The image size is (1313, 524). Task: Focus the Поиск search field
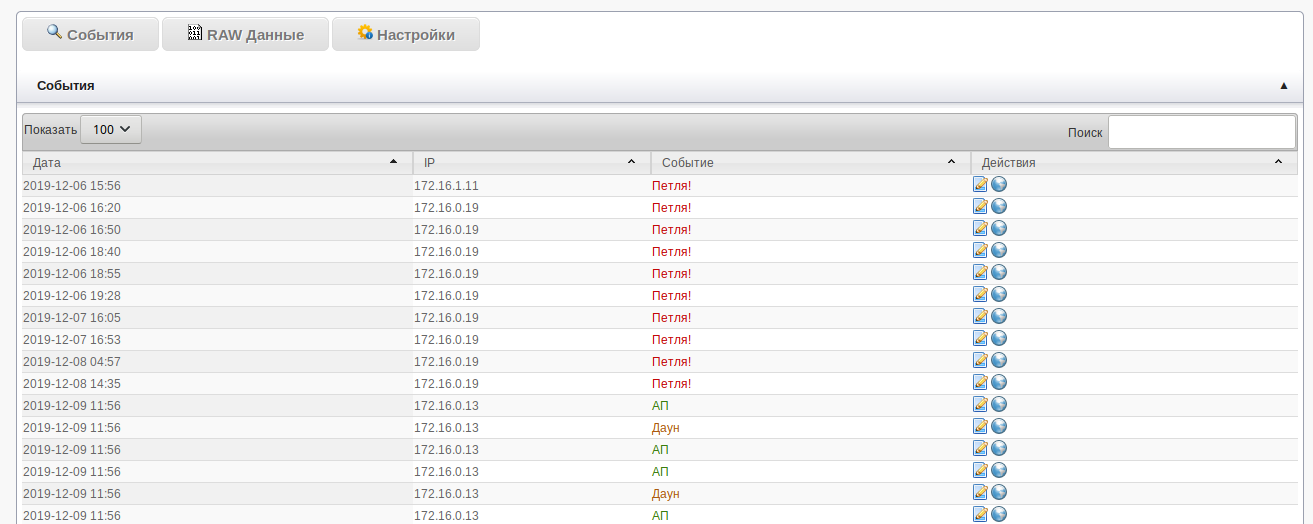tap(1201, 132)
